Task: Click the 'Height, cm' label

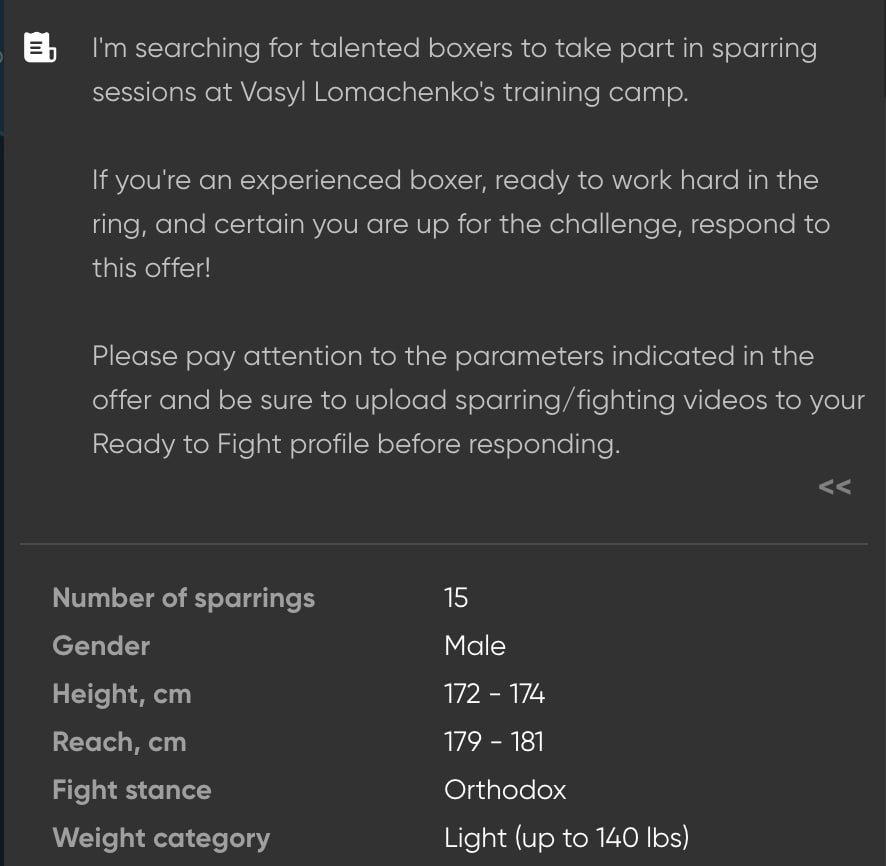Action: click(x=121, y=694)
